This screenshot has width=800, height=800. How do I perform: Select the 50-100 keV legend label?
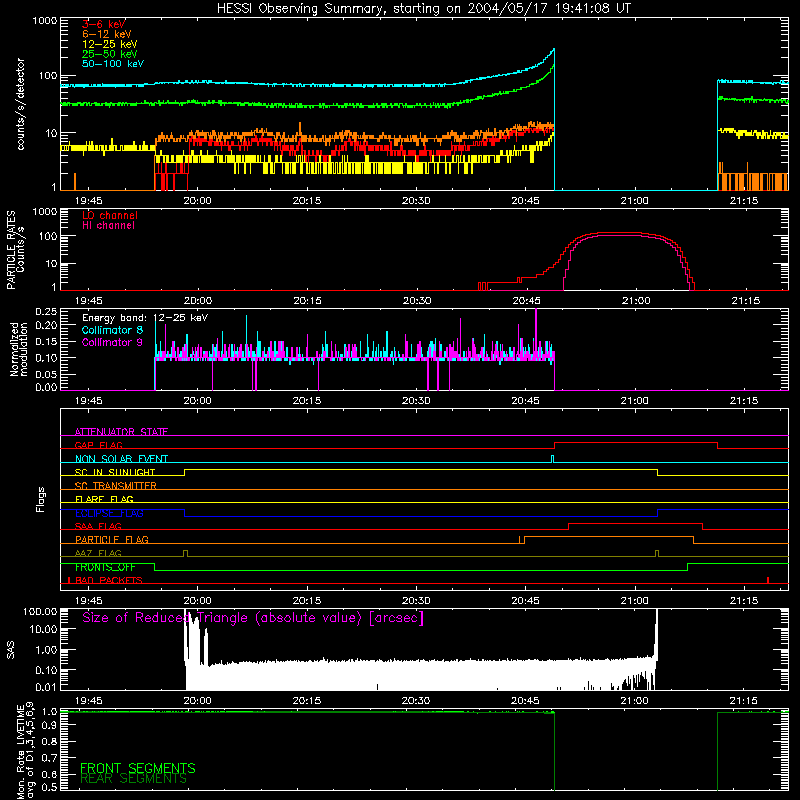tap(113, 64)
